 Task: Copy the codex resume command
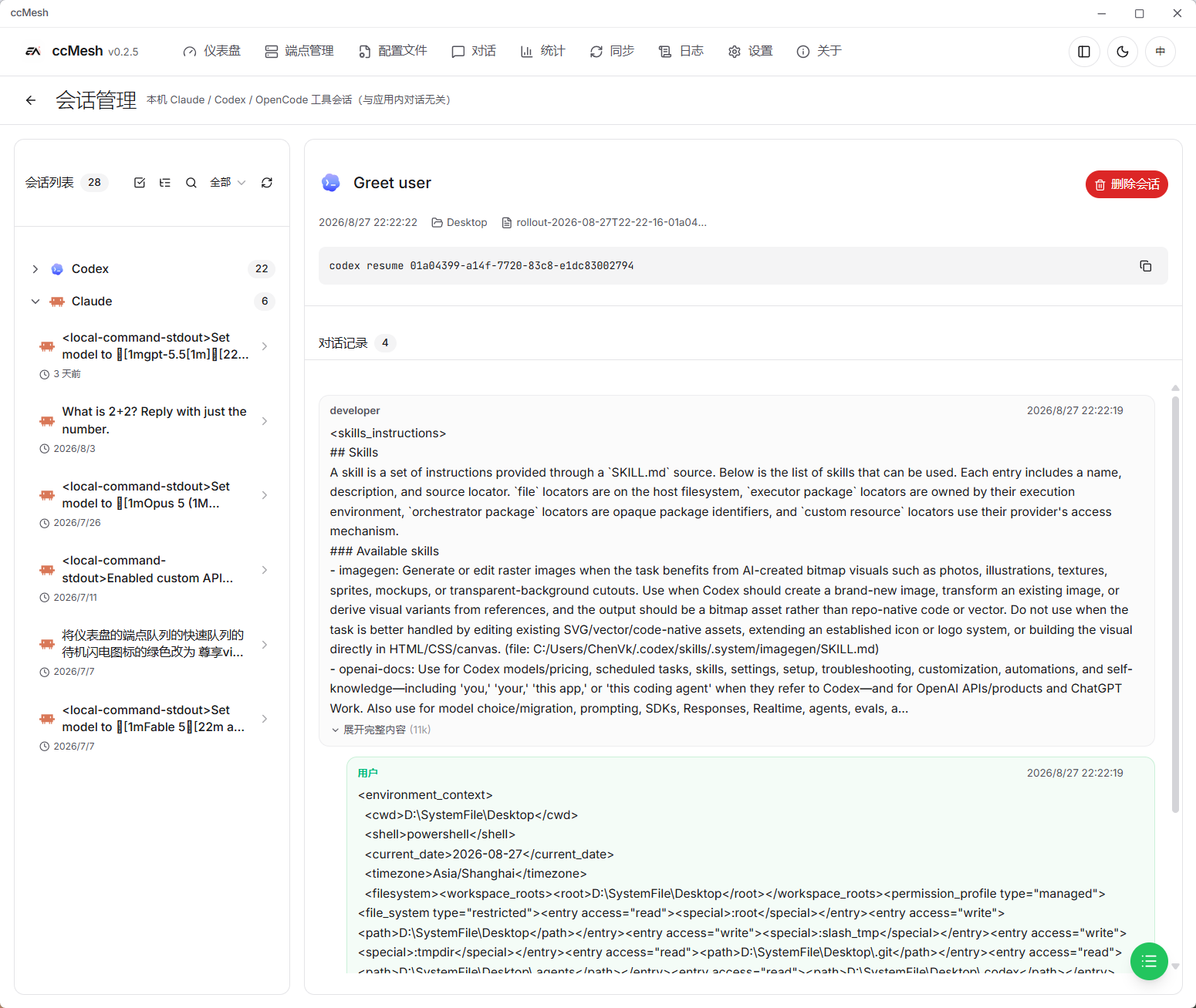tap(1146, 266)
